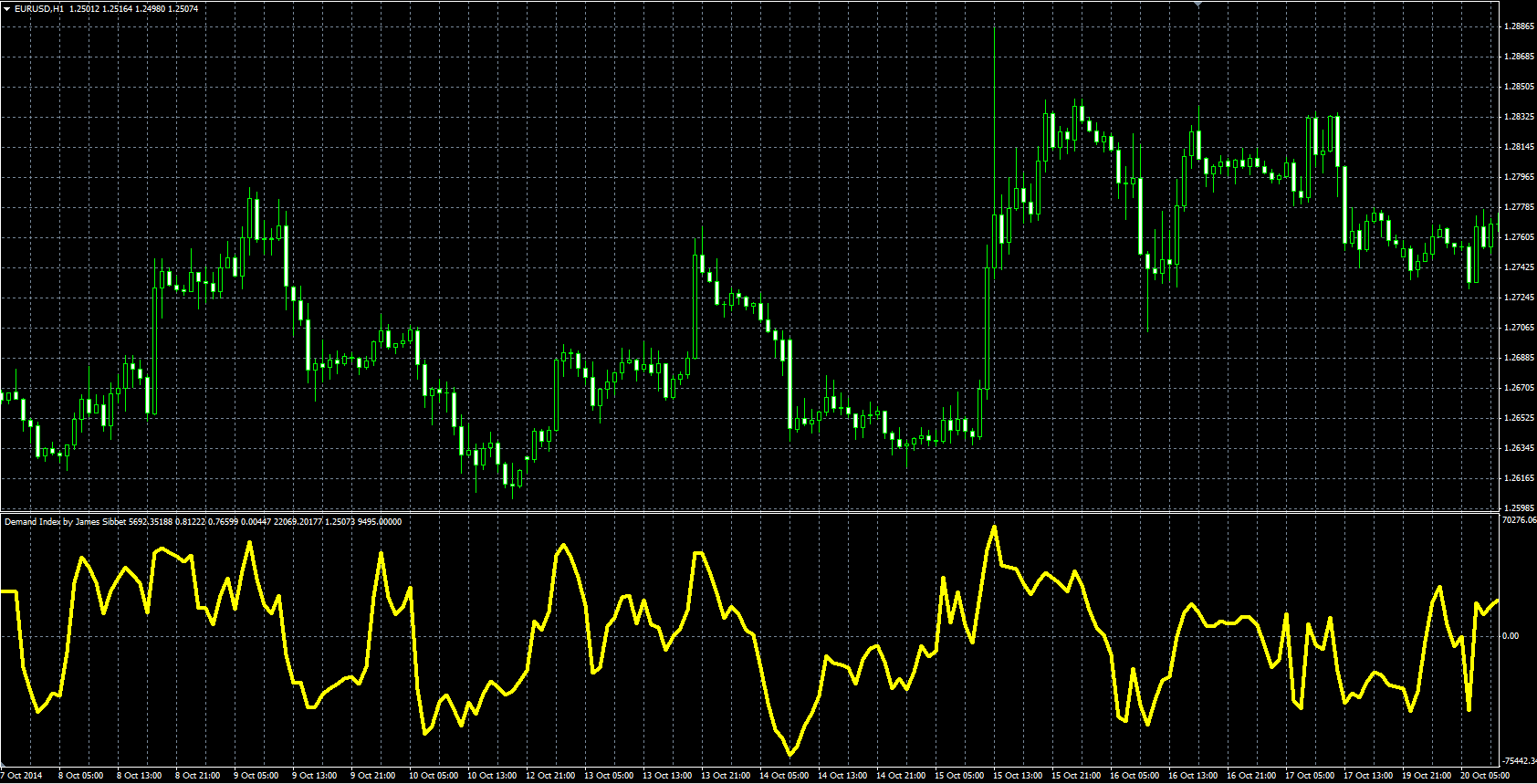Click price level 1.26885 on the scale
Screen dimensions: 1537x784
[1518, 358]
